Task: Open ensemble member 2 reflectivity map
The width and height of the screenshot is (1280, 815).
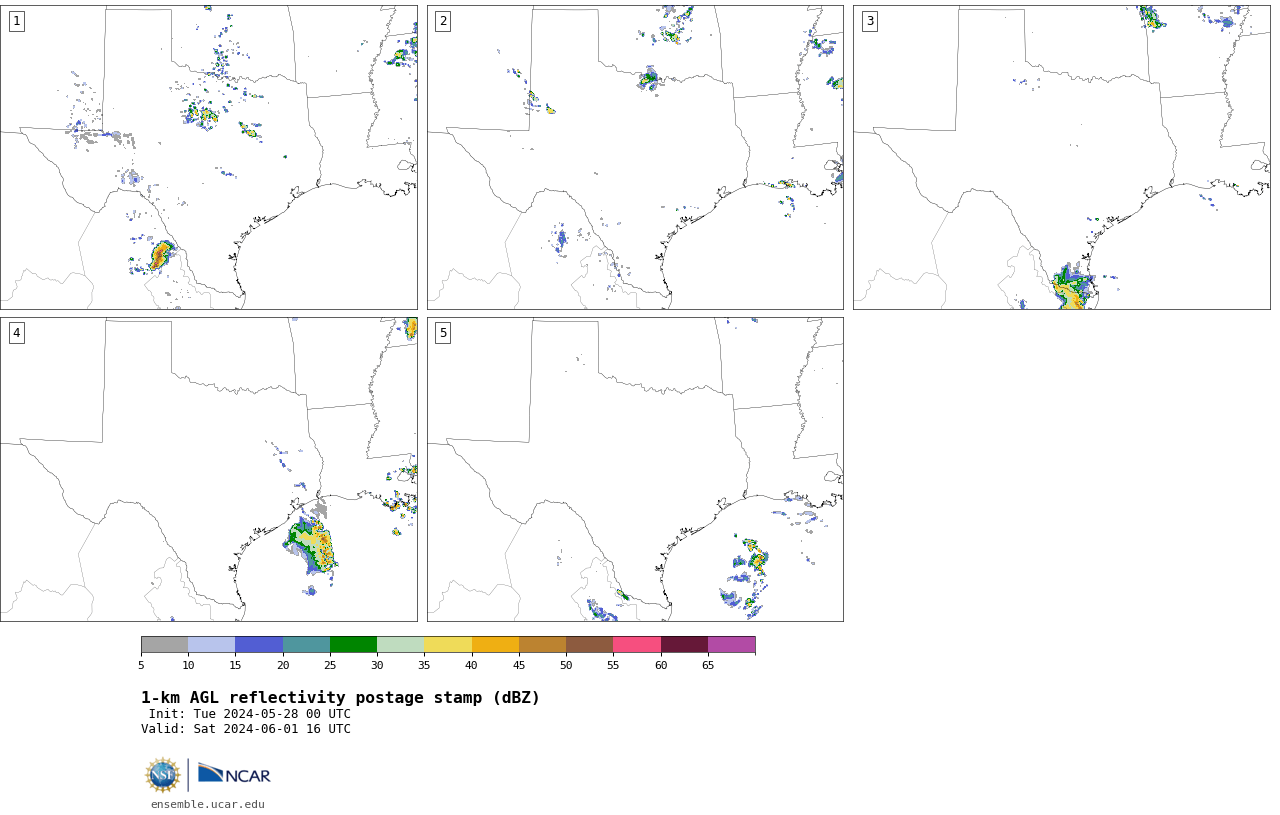Action: (x=635, y=157)
